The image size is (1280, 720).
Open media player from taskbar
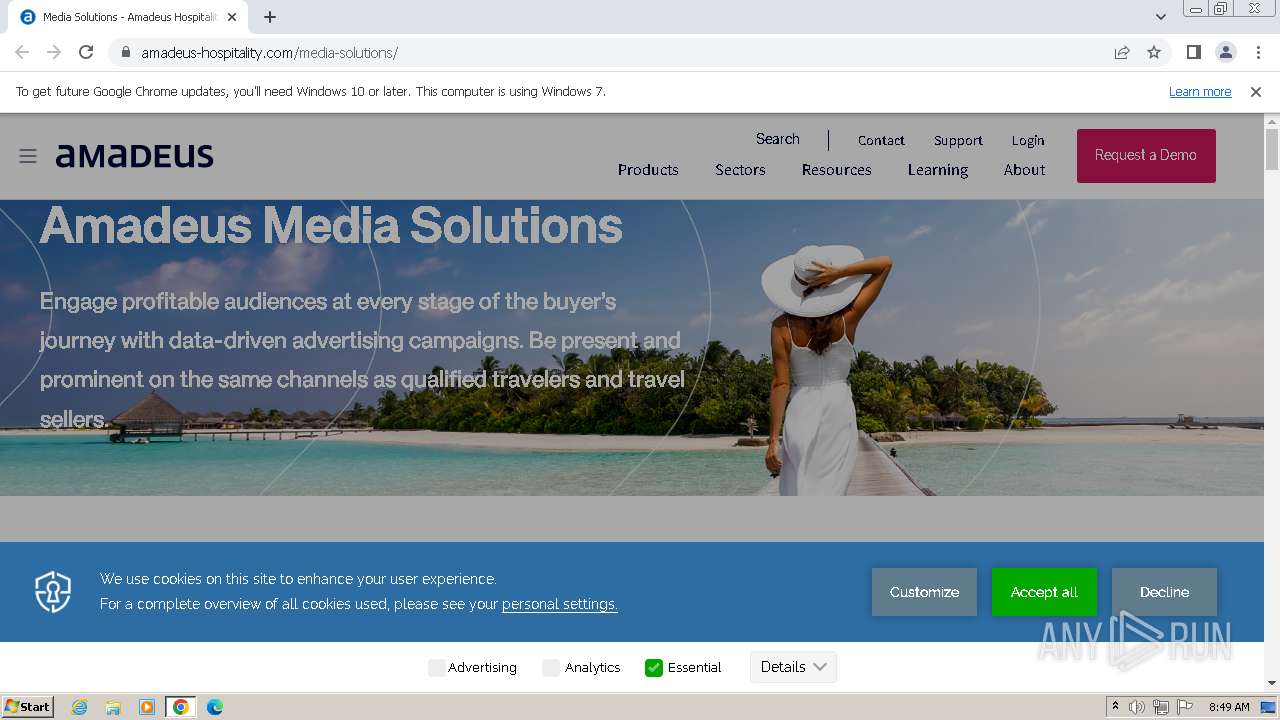tap(147, 707)
